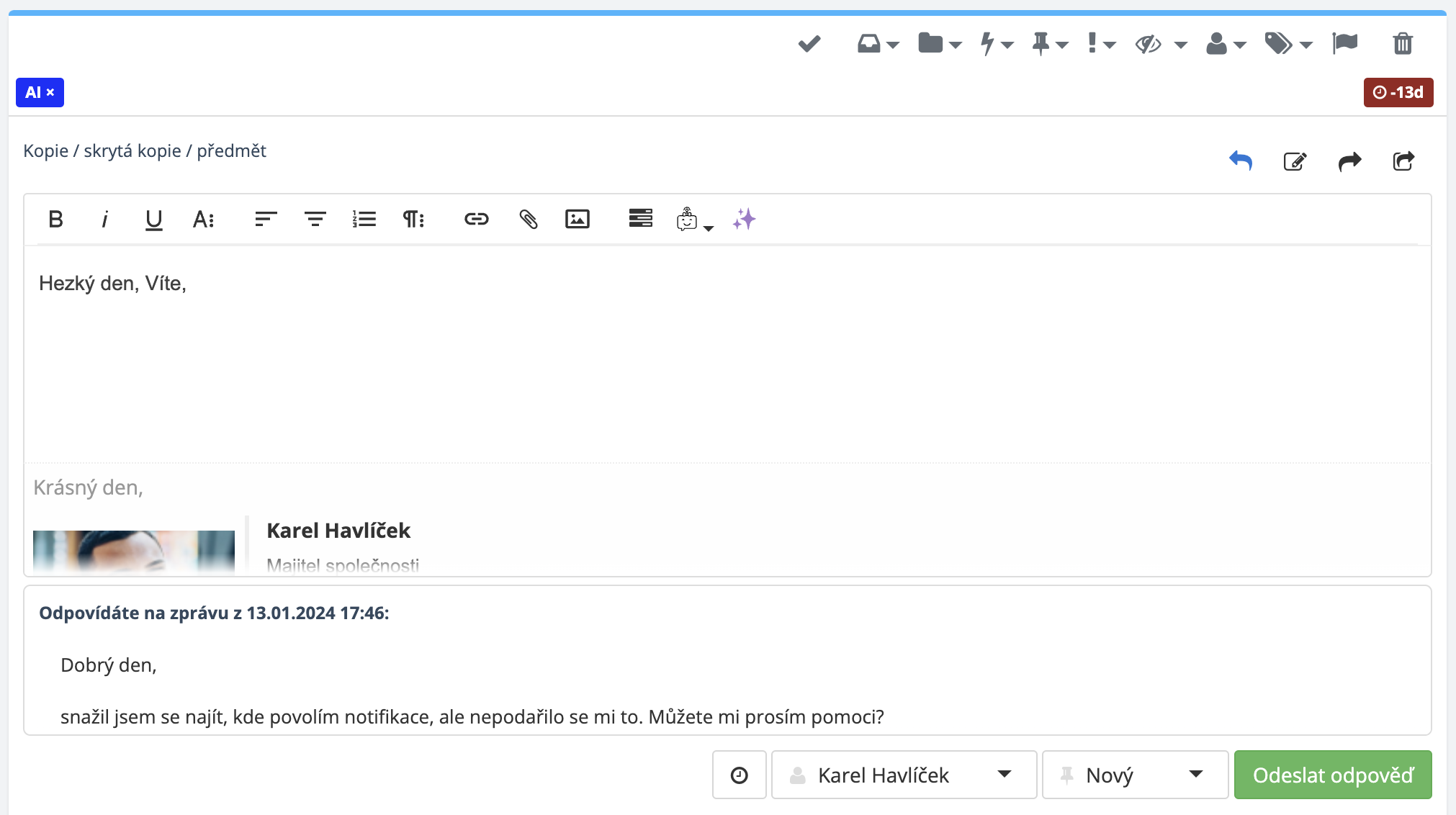Click the flag icon in top toolbar
Viewport: 1456px width, 815px height.
tap(1344, 43)
